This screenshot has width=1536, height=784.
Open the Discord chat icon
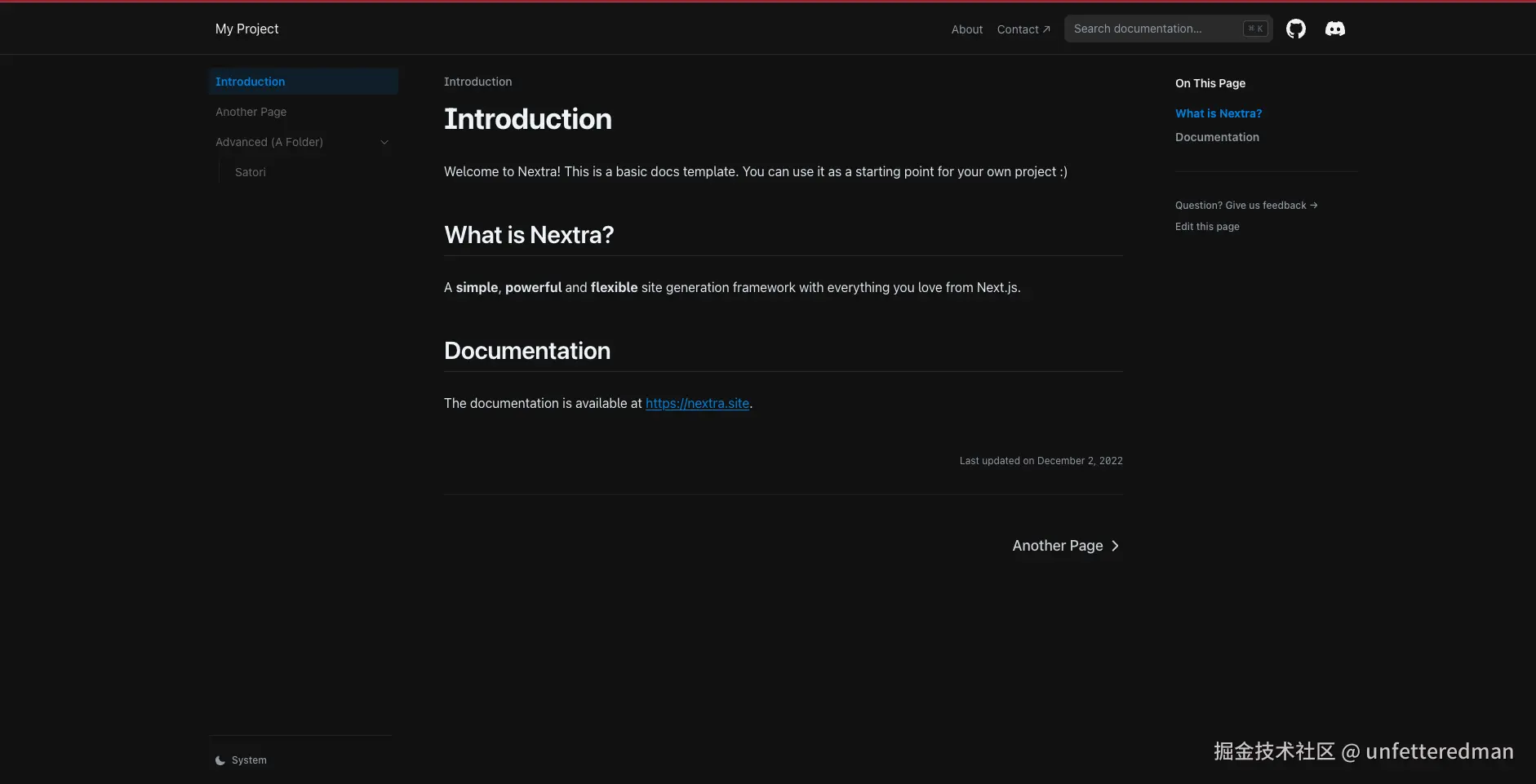coord(1335,29)
